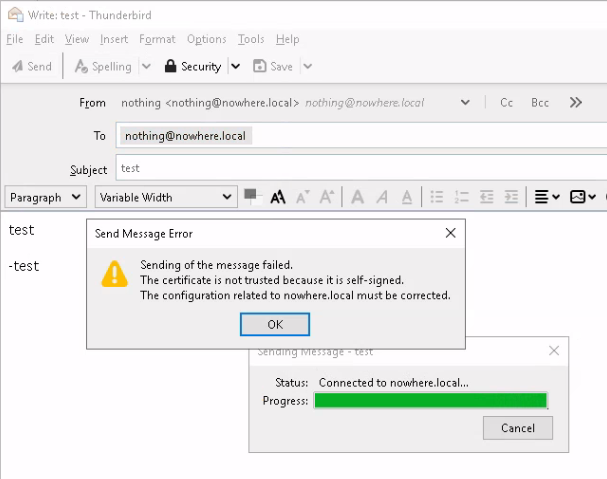Screen dimensions: 607x479
Task: Click the '-test' signature line
Action: click(x=24, y=266)
